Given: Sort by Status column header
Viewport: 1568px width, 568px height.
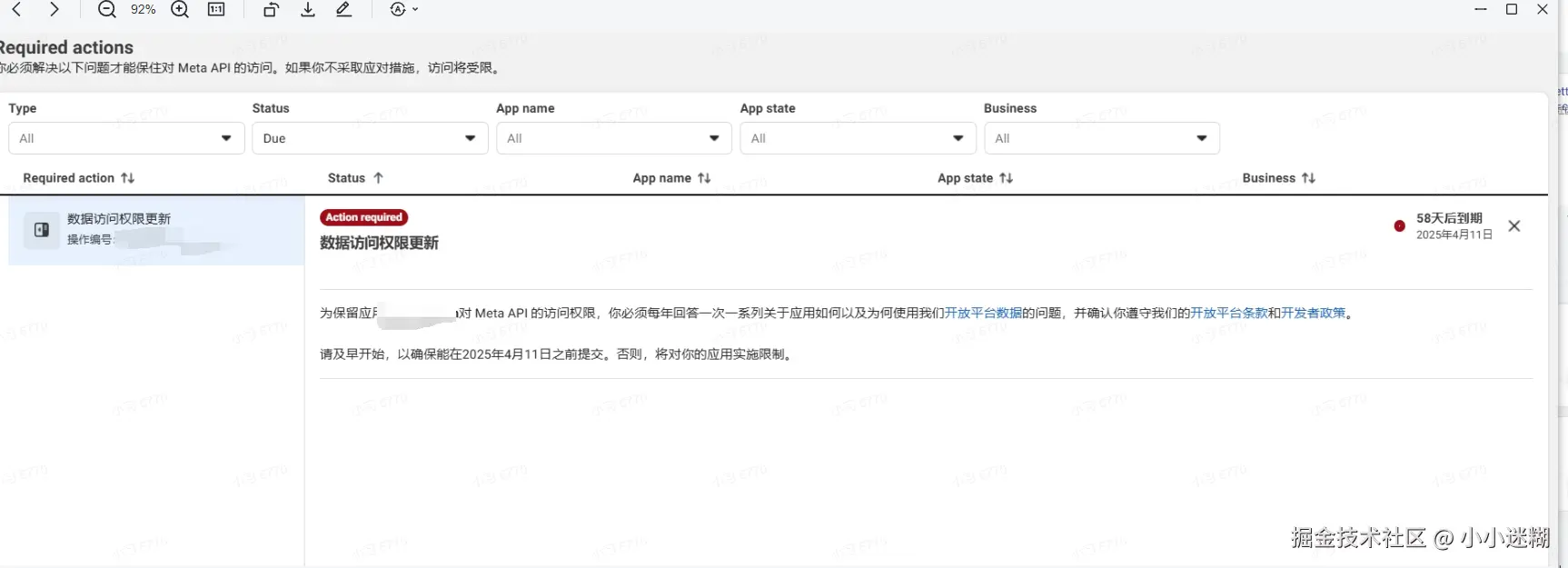Looking at the screenshot, I should [x=355, y=178].
